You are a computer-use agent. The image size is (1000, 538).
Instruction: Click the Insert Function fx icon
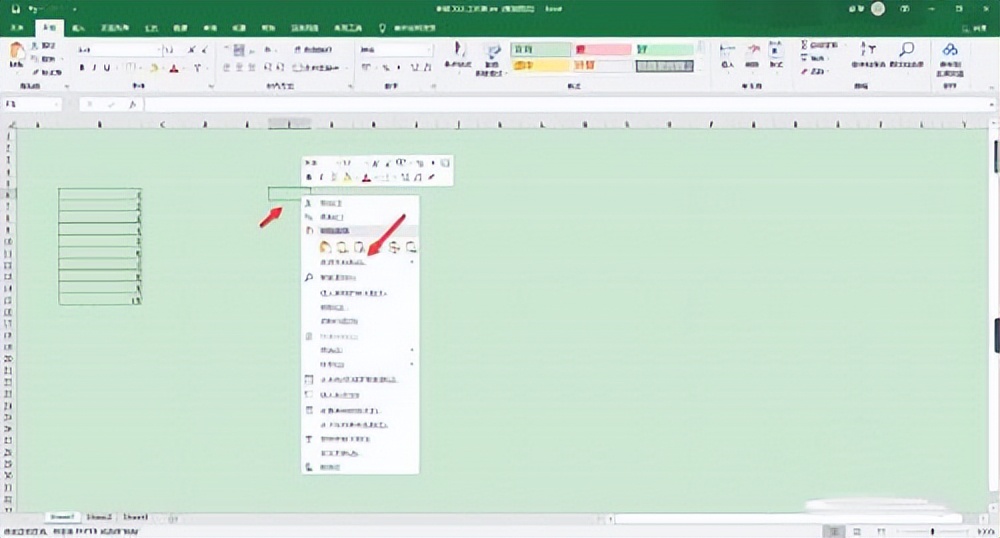pyautogui.click(x=133, y=105)
